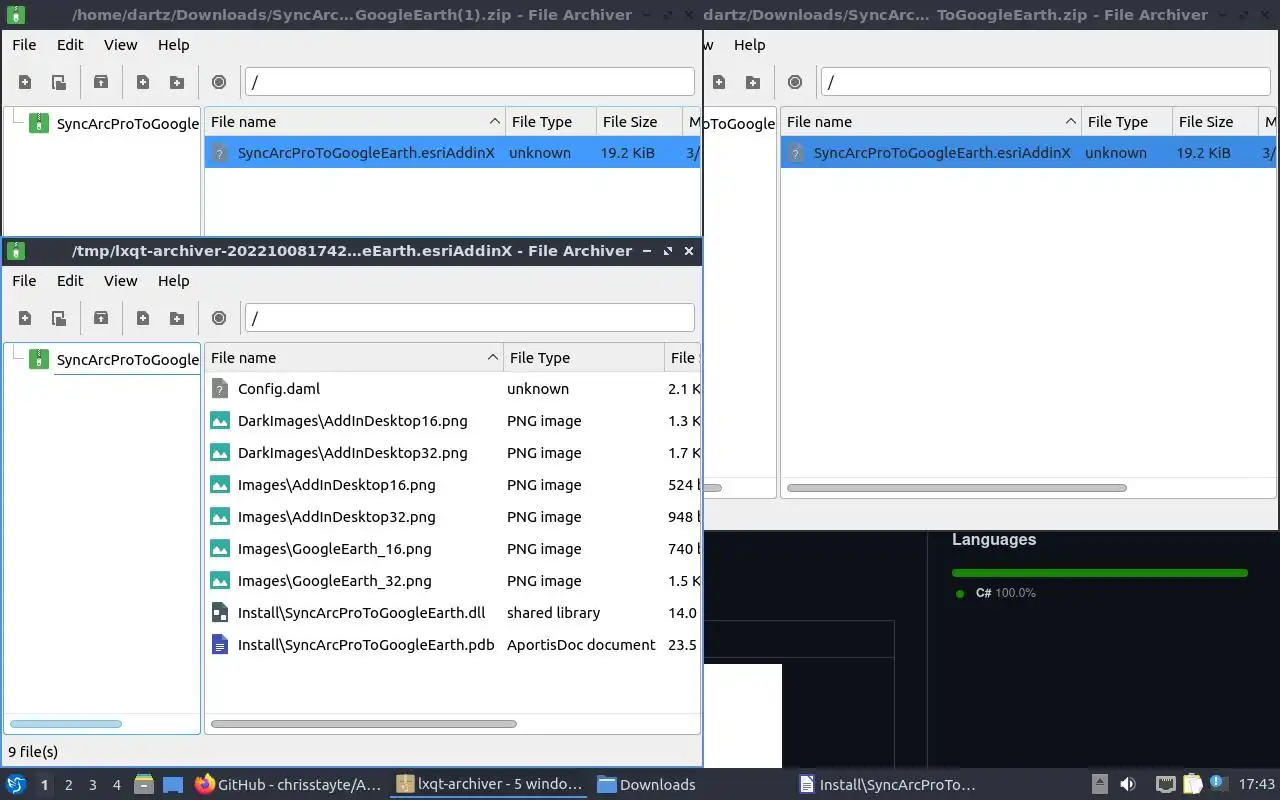Screen dimensions: 1280x800
Task: Click Add files icon in ToGoogleEarth.zip window
Action: point(719,82)
